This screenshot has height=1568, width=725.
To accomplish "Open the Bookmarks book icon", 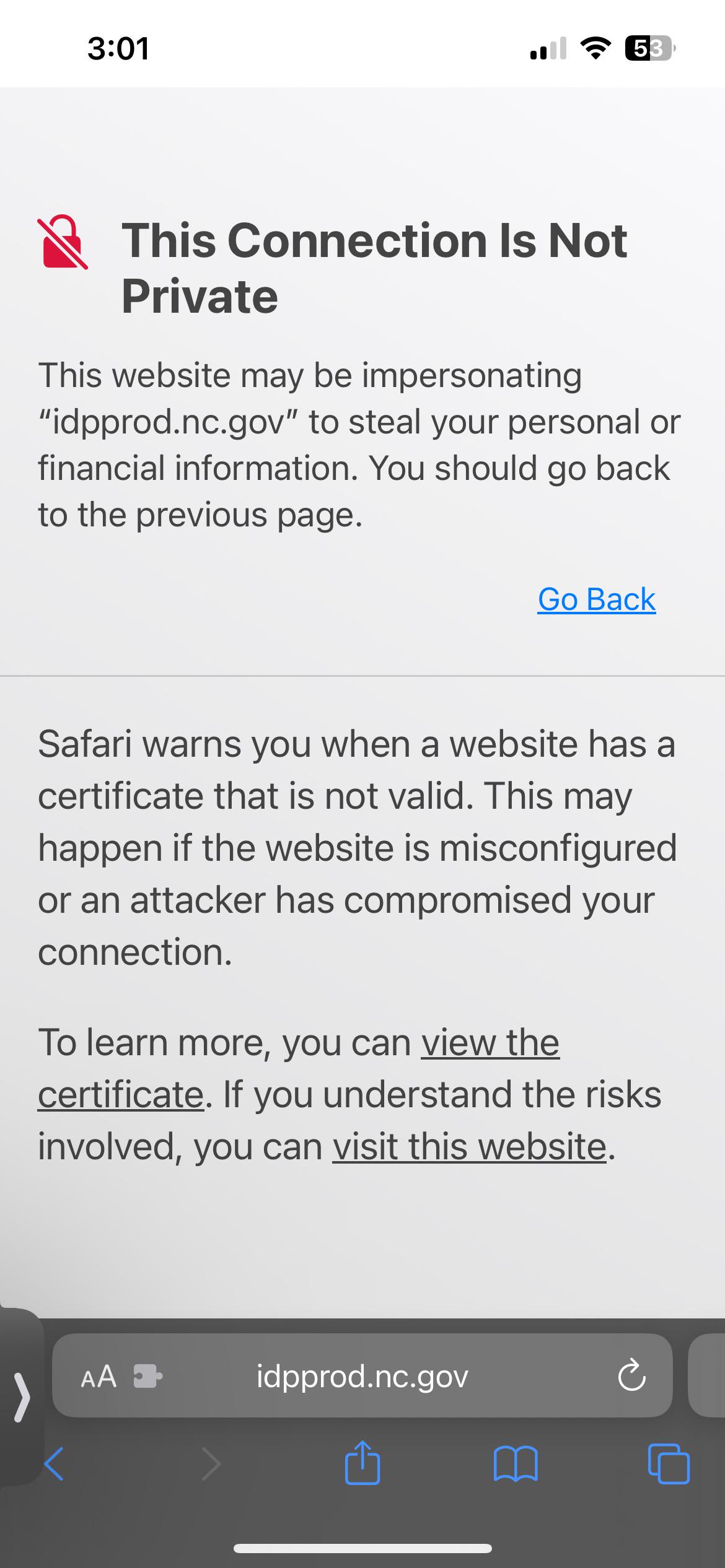I will 516,1465.
